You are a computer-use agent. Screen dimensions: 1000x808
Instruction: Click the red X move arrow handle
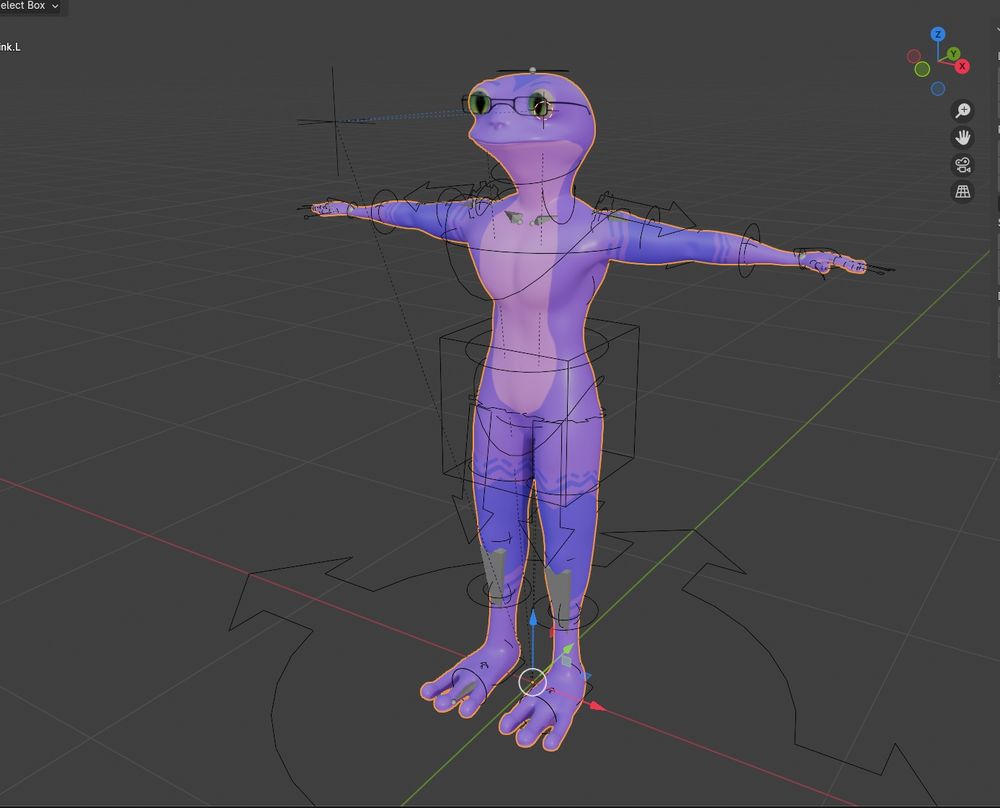tap(596, 705)
